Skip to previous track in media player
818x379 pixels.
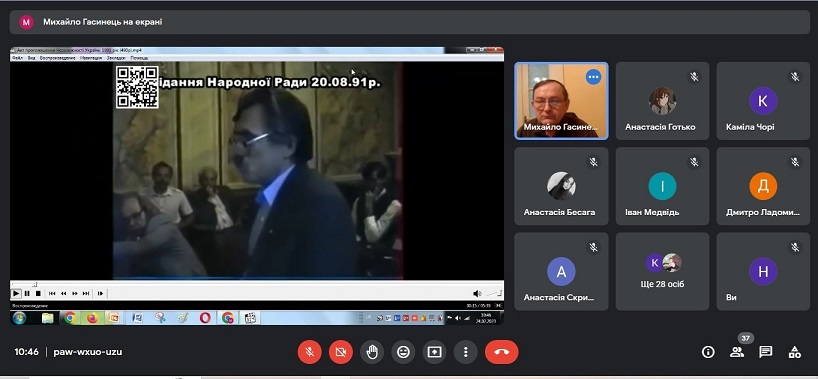coord(52,293)
